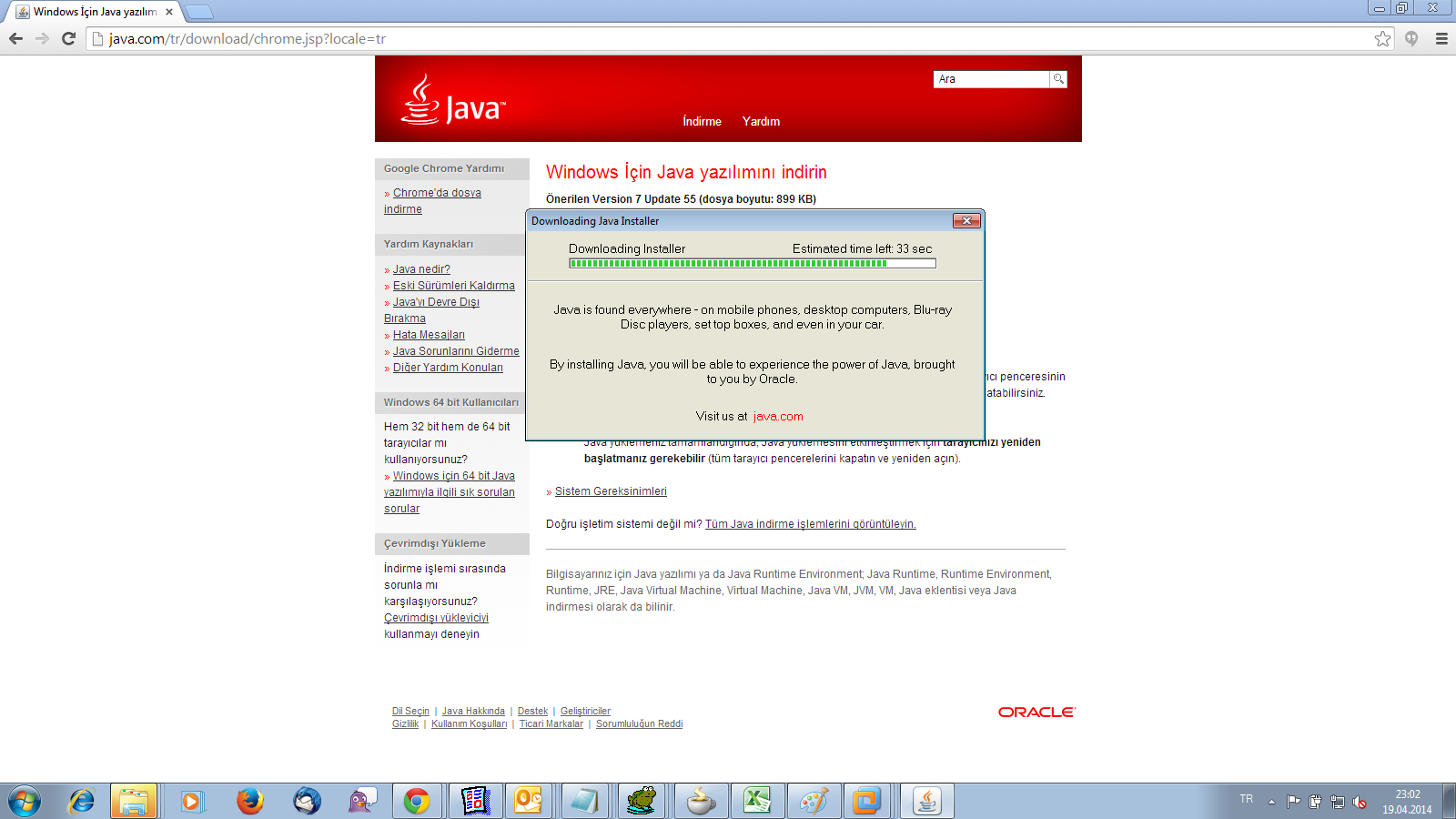Click the Ara search field
The width and height of the screenshot is (1456, 819).
991,79
